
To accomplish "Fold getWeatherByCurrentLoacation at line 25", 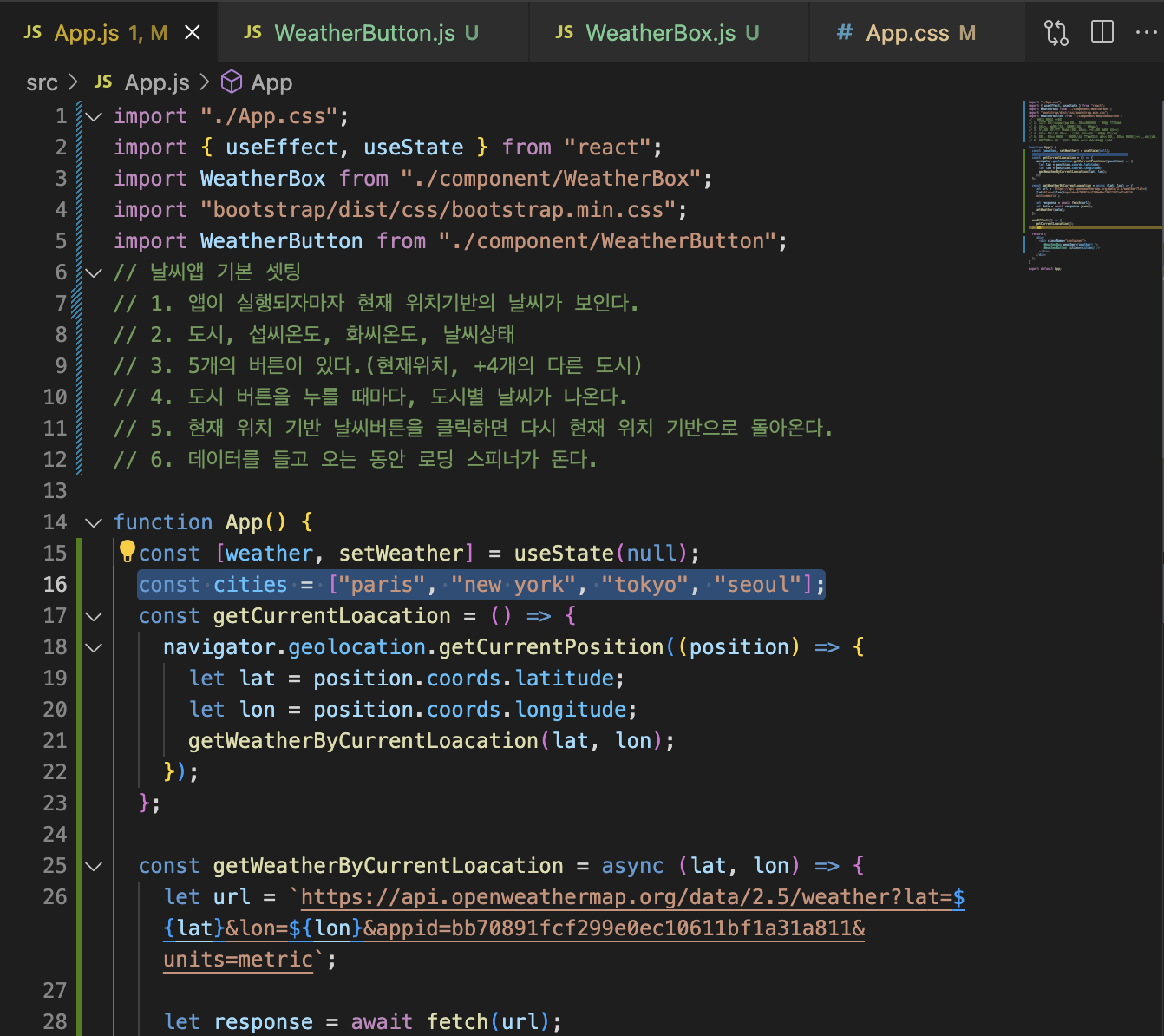I will 94,866.
